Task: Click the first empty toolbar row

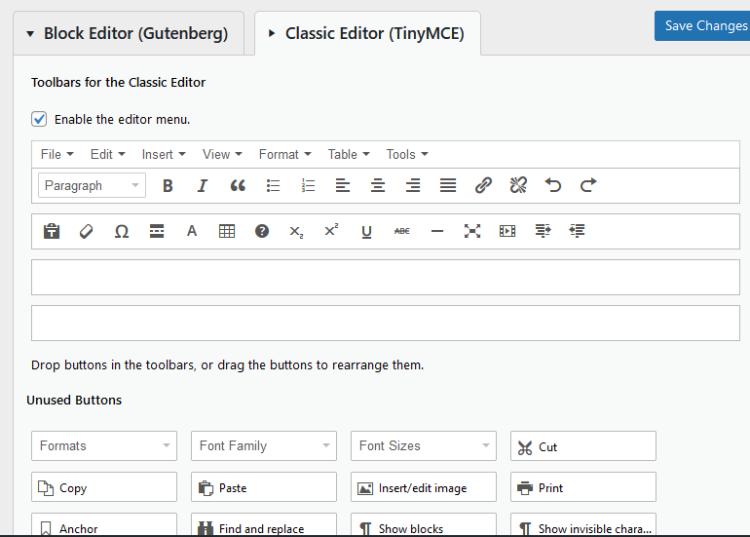Action: click(x=386, y=277)
